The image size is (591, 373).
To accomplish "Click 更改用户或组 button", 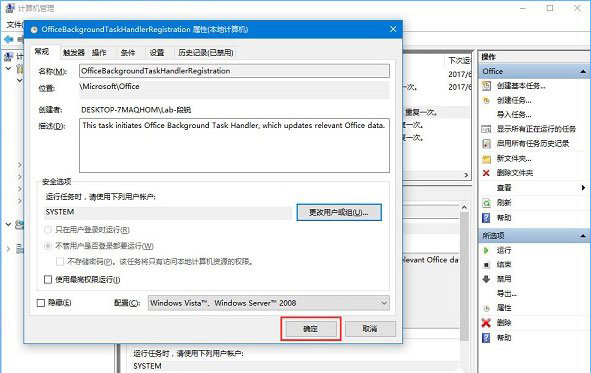I will (339, 212).
